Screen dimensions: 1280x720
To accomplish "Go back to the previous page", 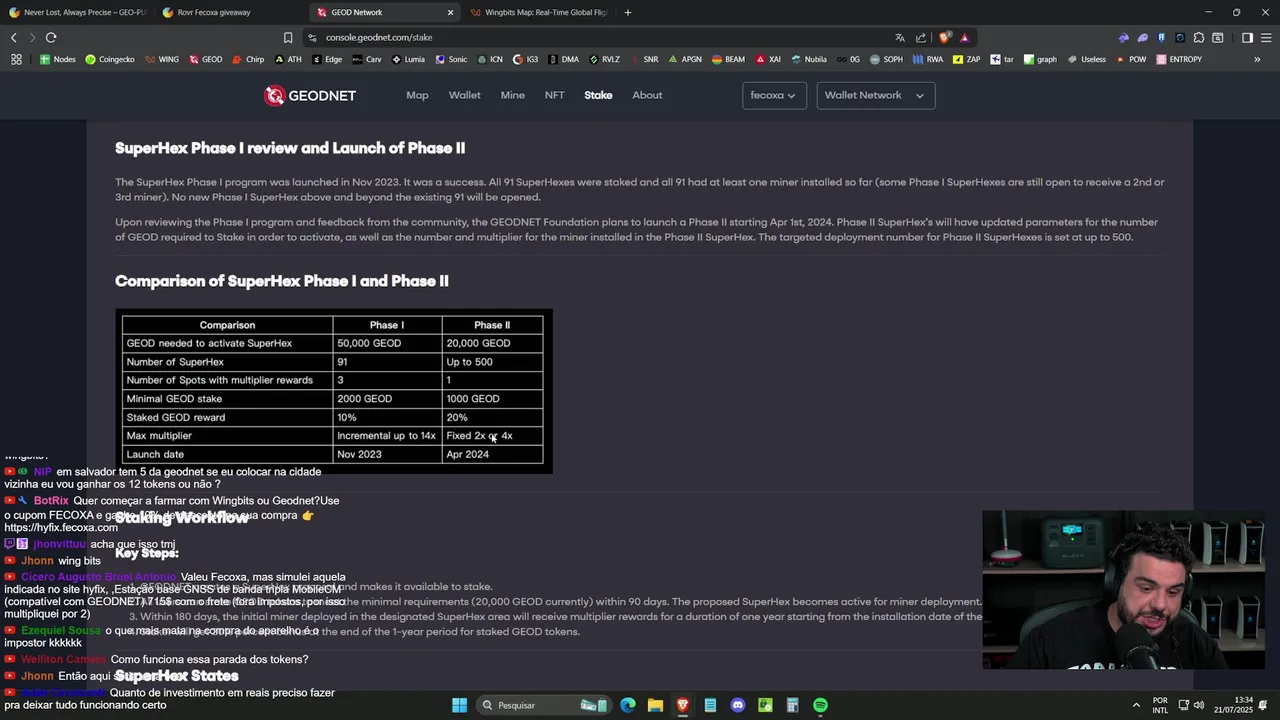I will [13, 37].
